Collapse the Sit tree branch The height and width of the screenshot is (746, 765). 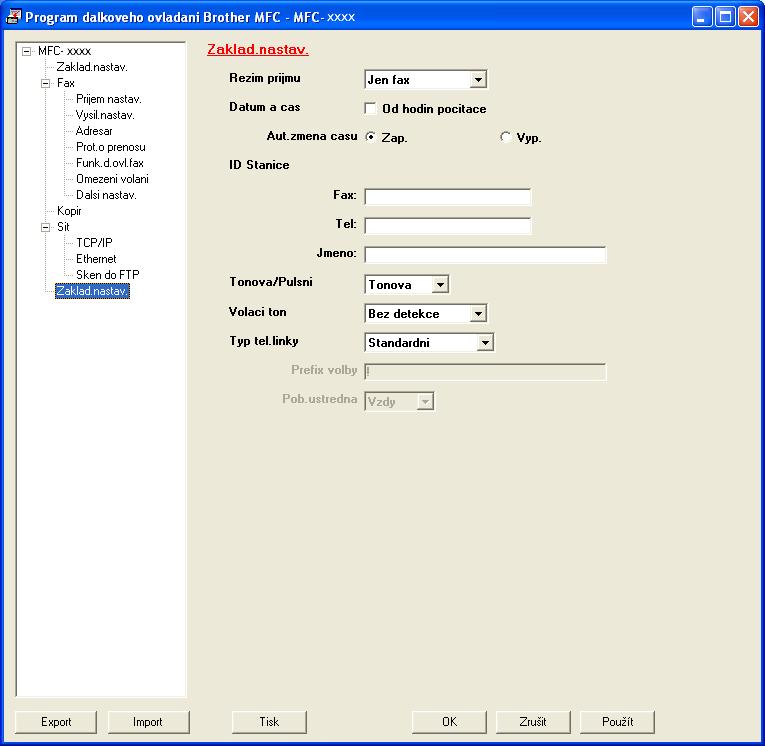coord(46,227)
